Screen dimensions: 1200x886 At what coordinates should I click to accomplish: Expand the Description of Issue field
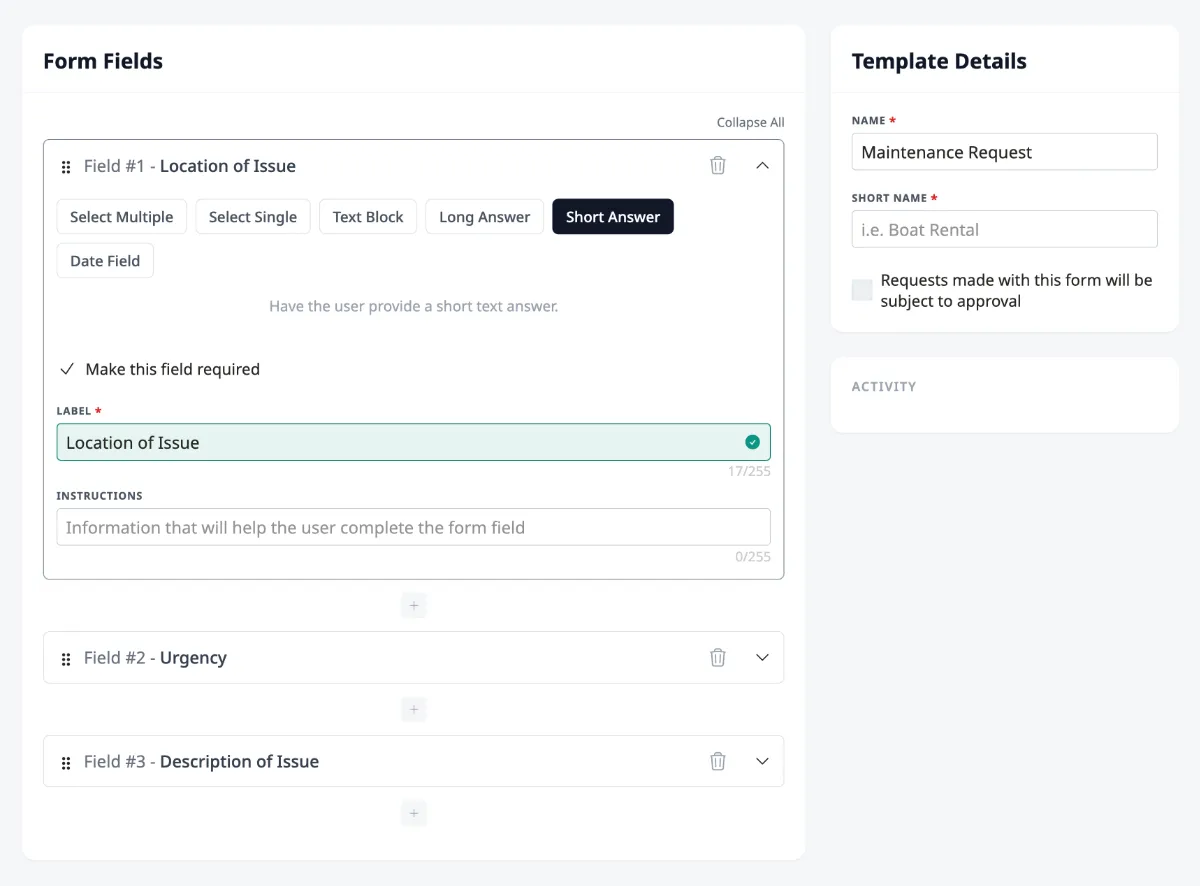pos(762,760)
